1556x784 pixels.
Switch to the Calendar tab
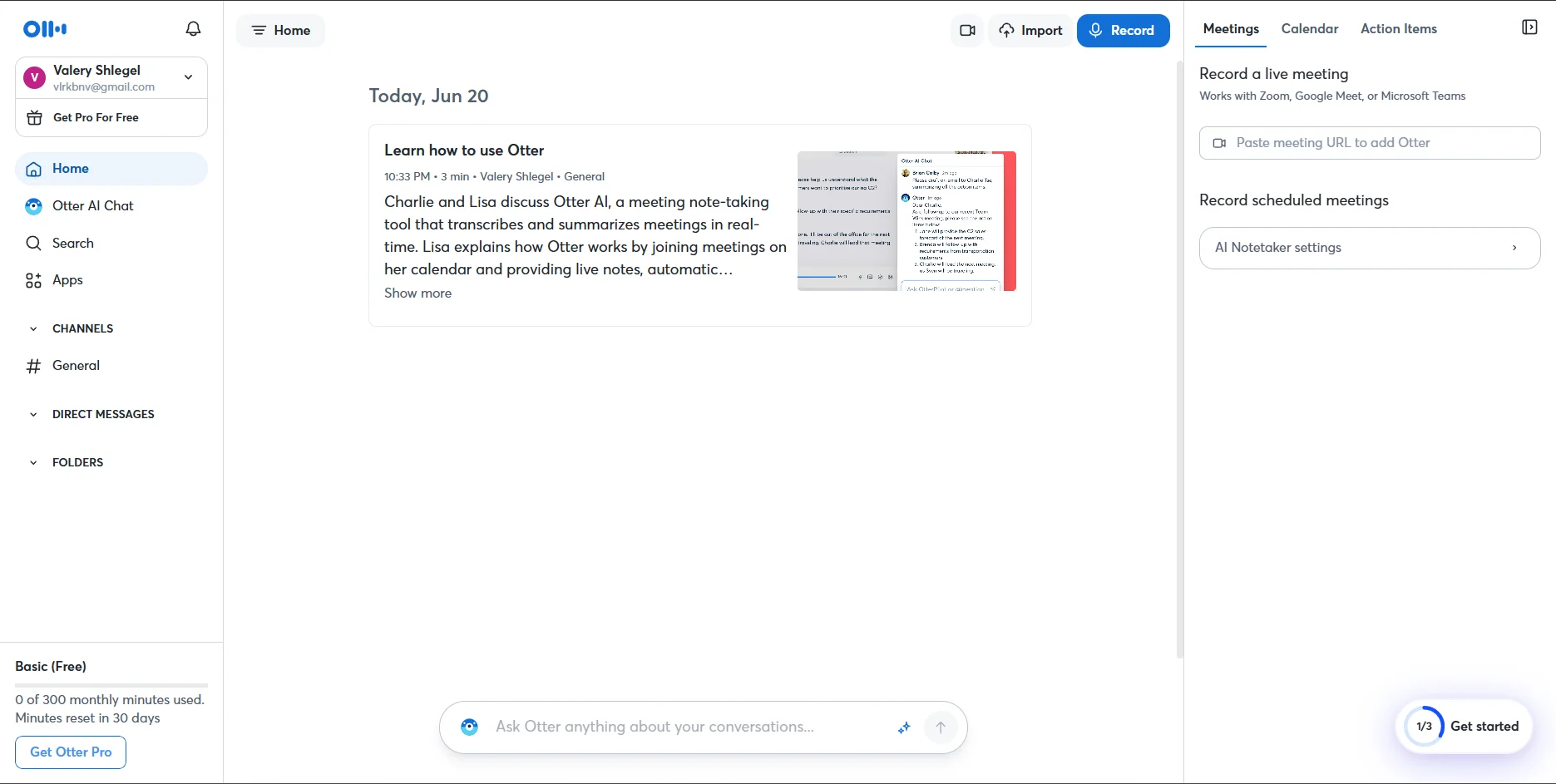pyautogui.click(x=1310, y=28)
